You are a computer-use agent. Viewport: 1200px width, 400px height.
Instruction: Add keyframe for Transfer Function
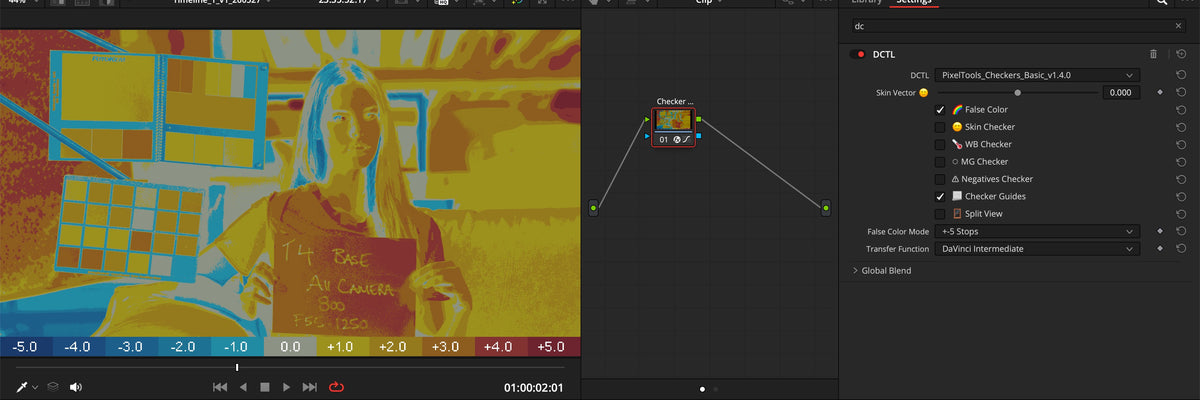1160,248
